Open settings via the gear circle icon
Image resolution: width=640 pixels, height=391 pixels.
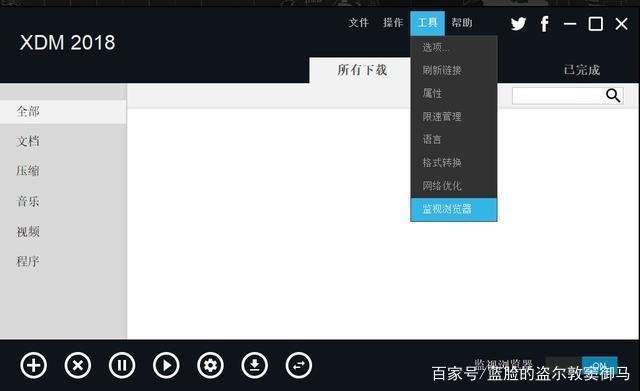(210, 365)
